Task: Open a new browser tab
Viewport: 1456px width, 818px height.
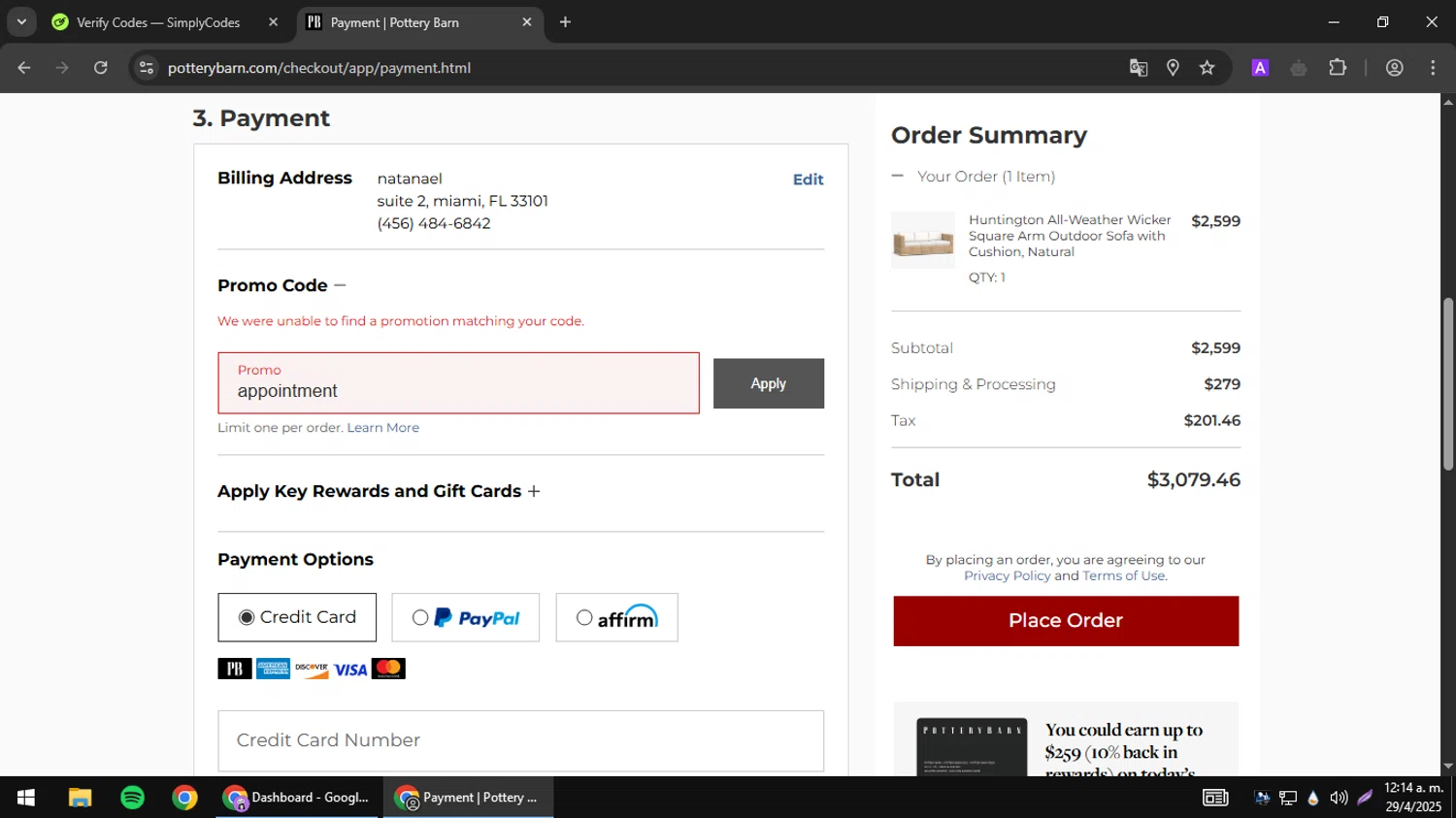Action: pos(565,22)
